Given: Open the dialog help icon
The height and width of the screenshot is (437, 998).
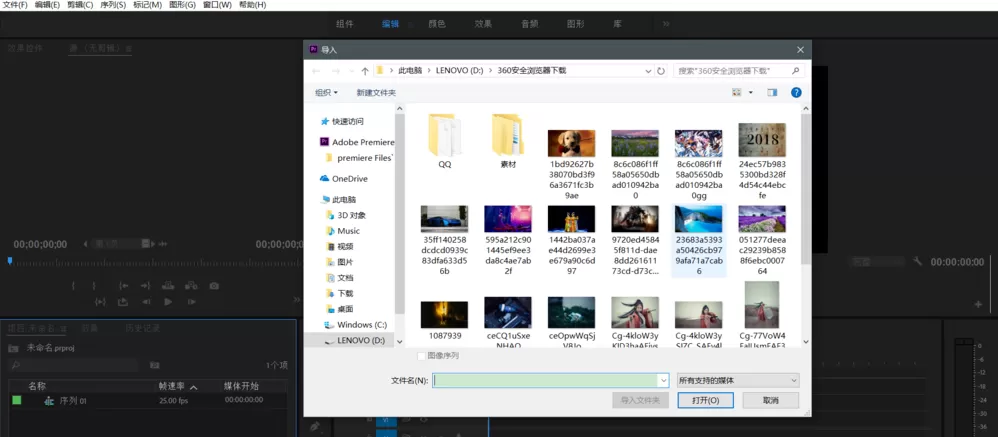Looking at the screenshot, I should 796,92.
